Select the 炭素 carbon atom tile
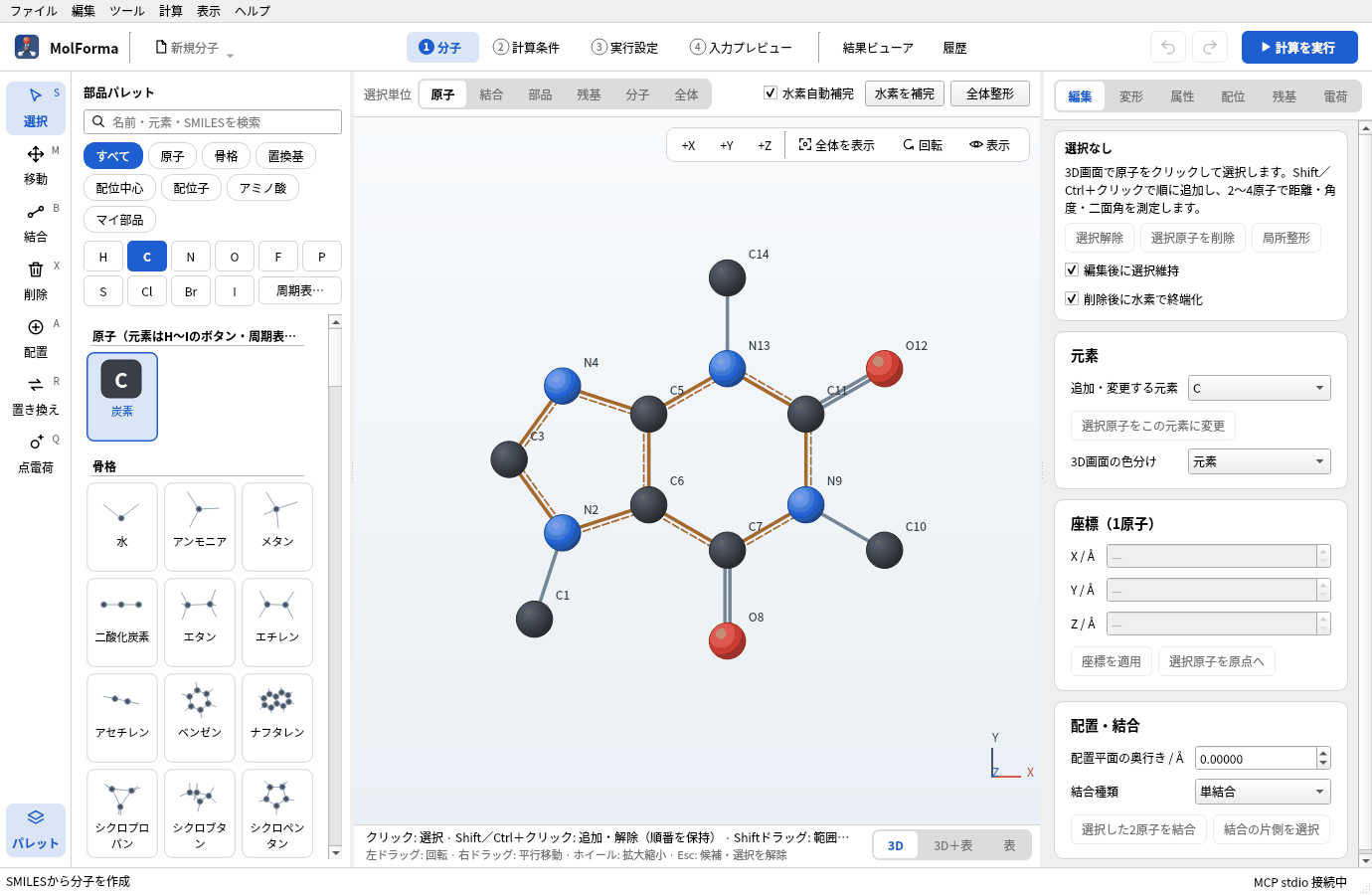This screenshot has width=1372, height=895. (122, 396)
